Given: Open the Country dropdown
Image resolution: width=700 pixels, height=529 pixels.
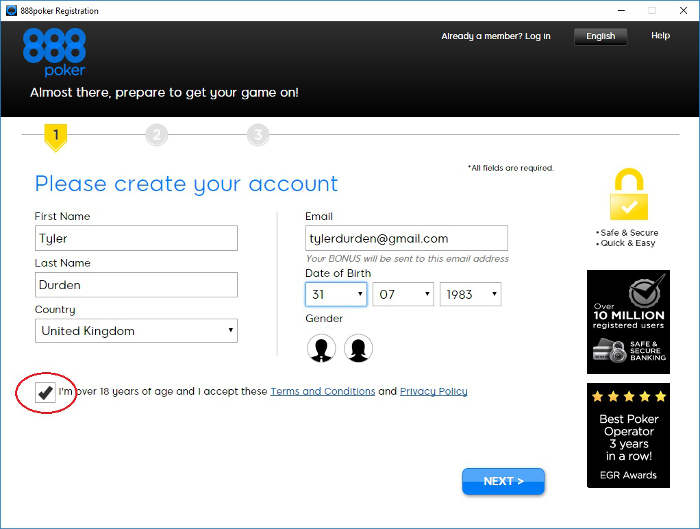Looking at the screenshot, I should click(136, 331).
